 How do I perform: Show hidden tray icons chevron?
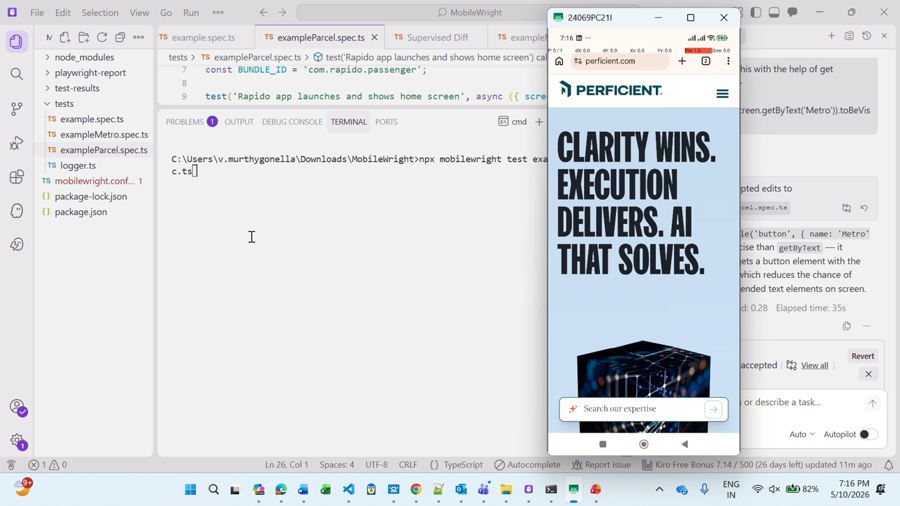[x=659, y=489]
